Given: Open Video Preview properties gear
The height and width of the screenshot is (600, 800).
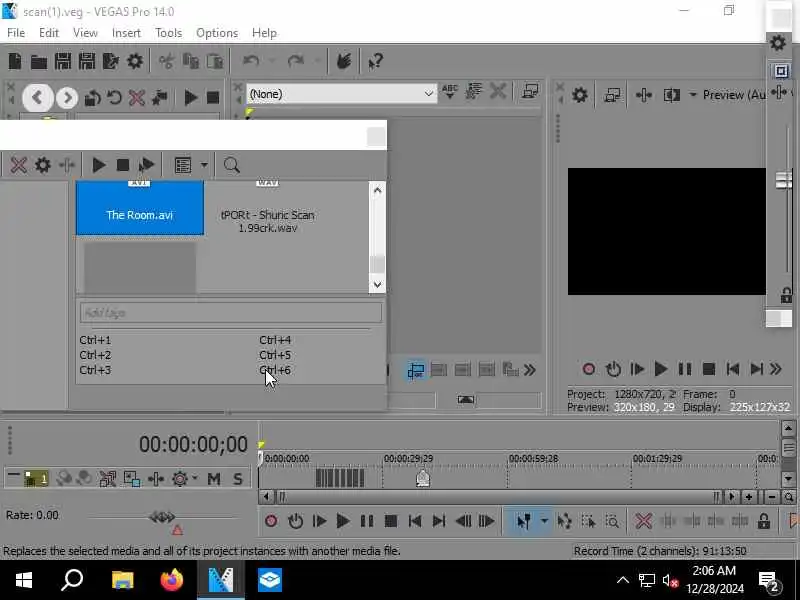Looking at the screenshot, I should pyautogui.click(x=580, y=95).
